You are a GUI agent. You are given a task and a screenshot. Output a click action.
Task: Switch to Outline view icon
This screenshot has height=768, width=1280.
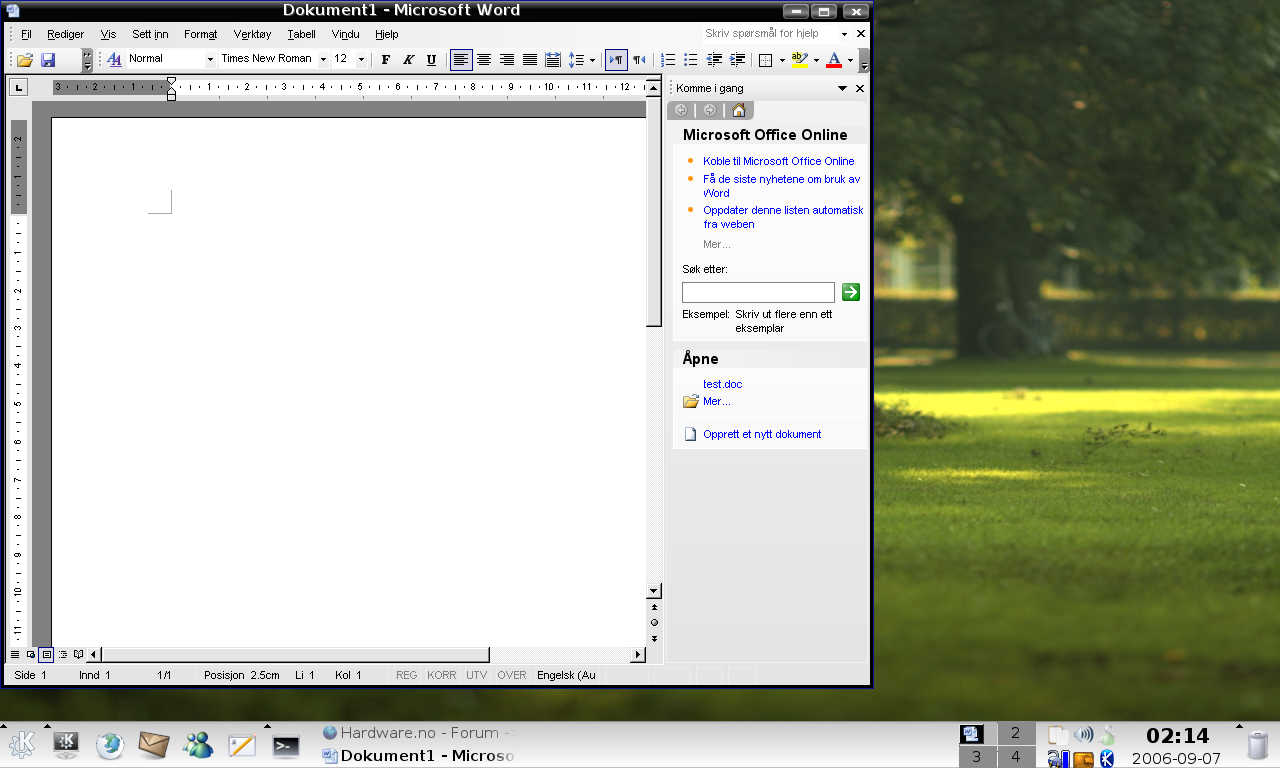pos(62,654)
